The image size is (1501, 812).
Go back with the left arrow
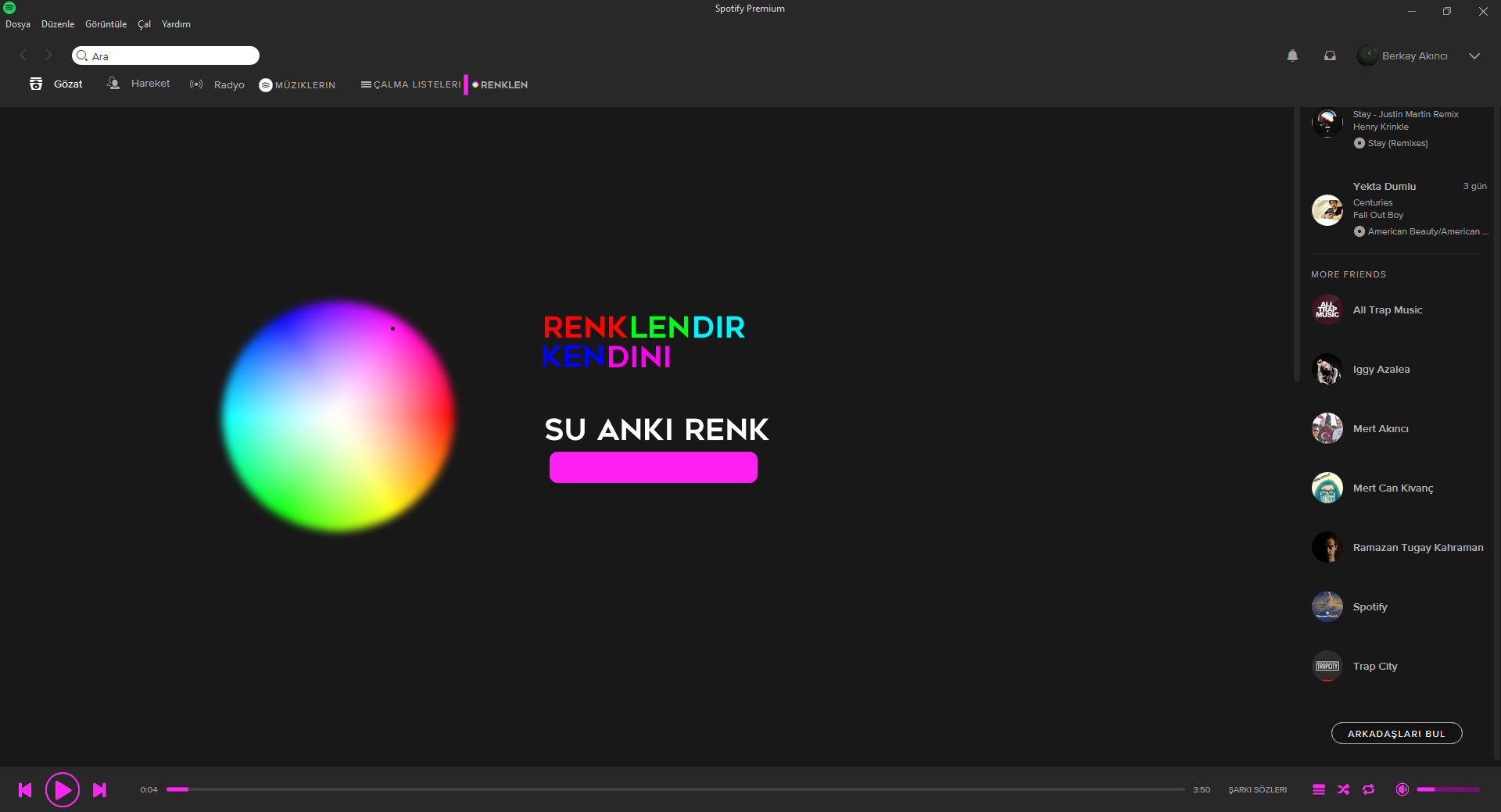[23, 55]
